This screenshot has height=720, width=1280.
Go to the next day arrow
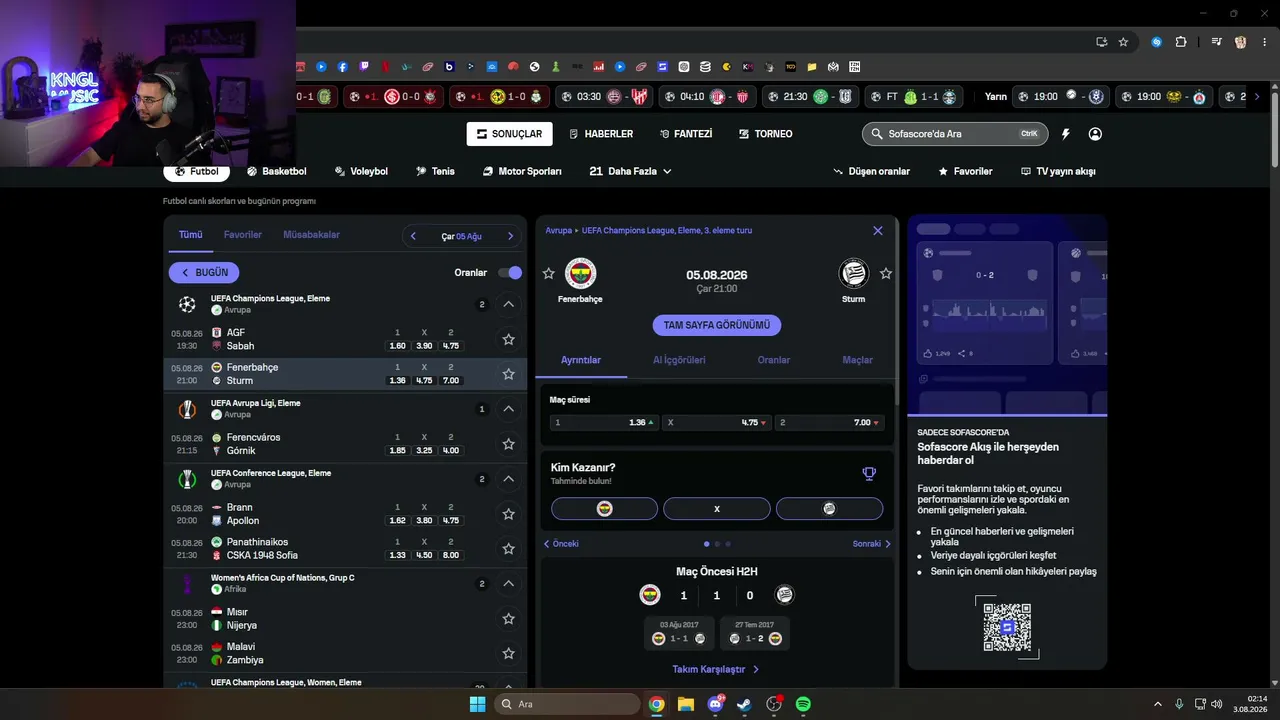[x=510, y=236]
